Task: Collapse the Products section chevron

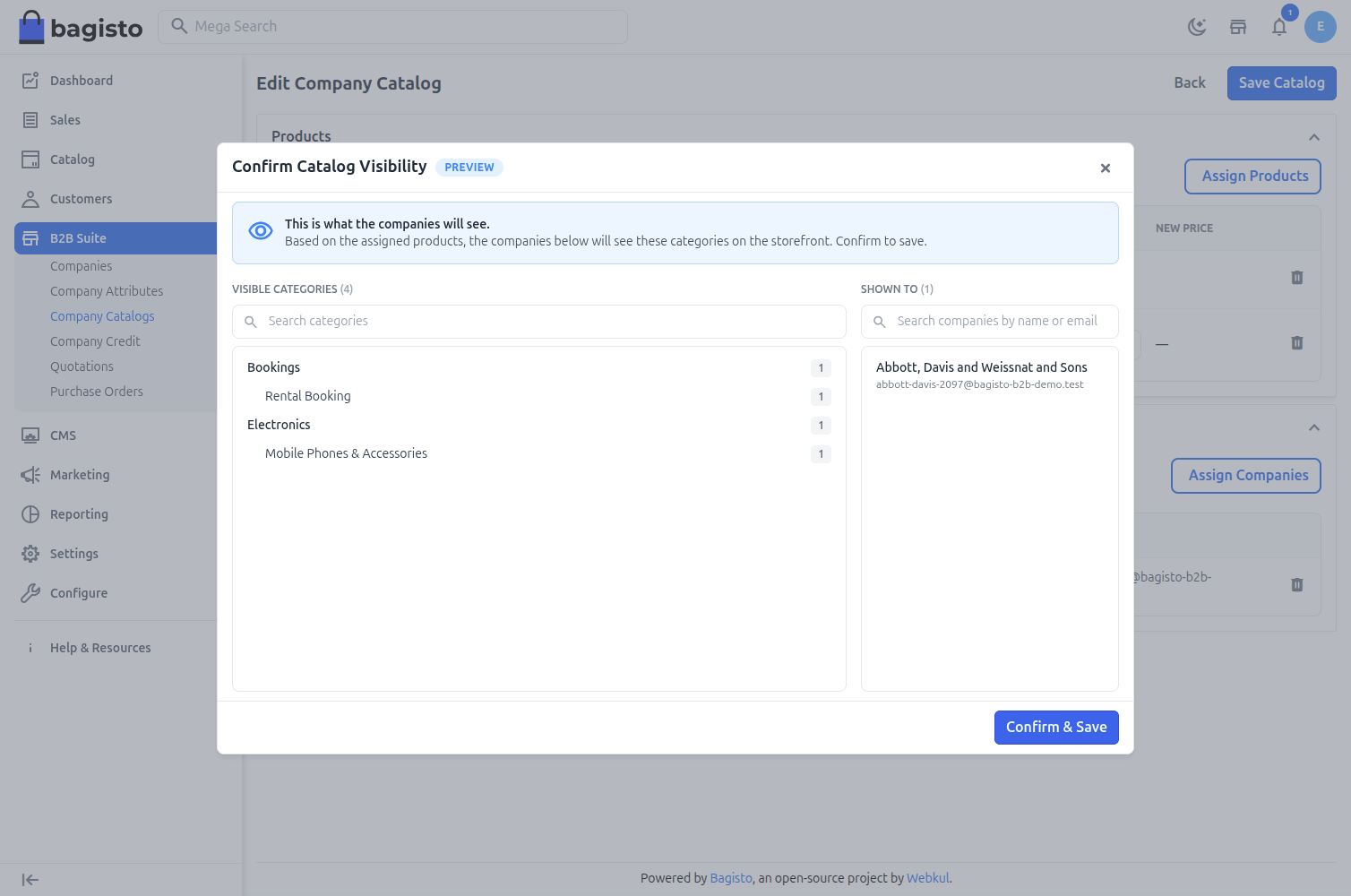Action: (1314, 137)
